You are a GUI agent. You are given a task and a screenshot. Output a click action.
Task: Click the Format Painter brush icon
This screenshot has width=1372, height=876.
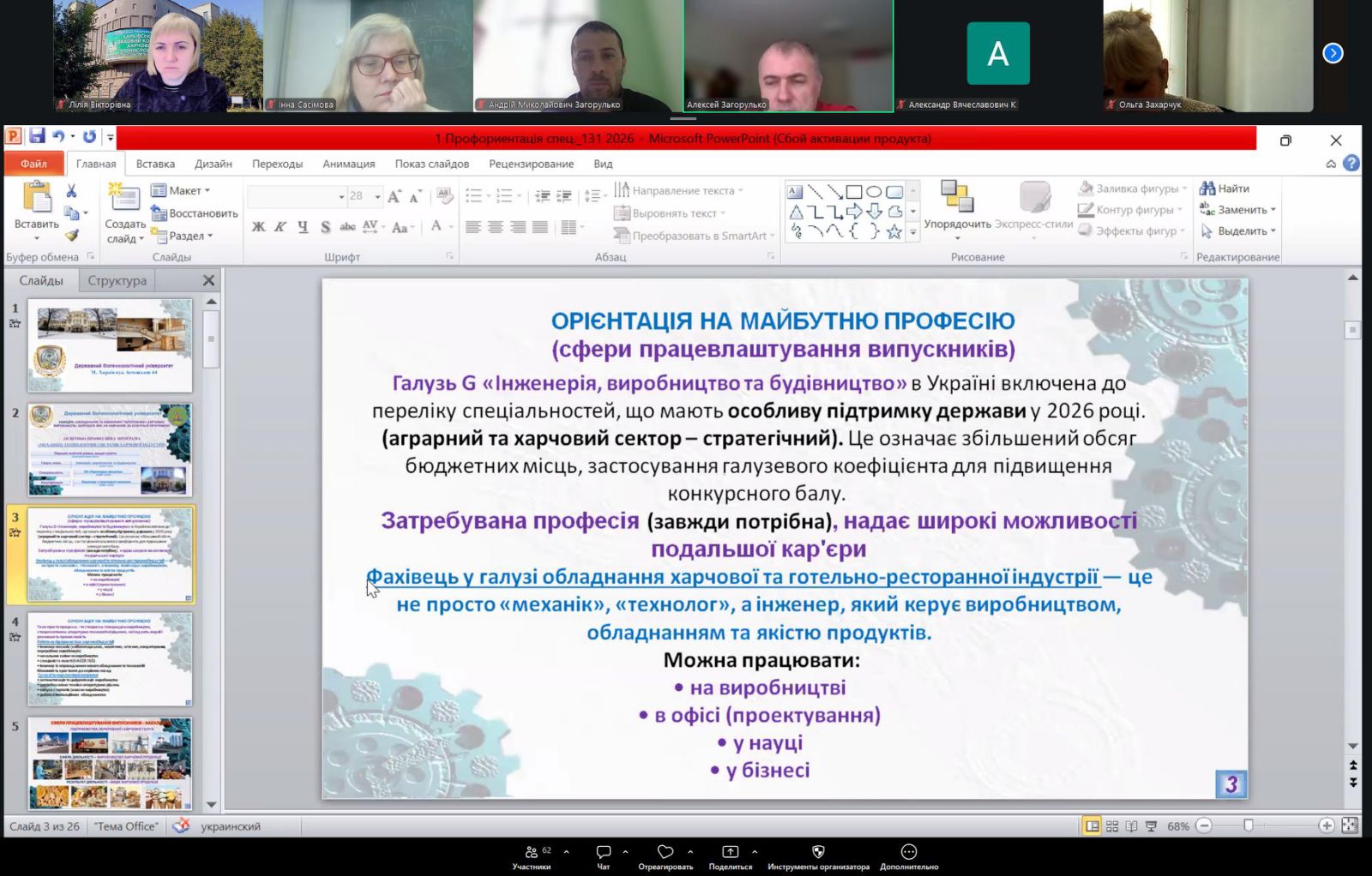point(71,235)
